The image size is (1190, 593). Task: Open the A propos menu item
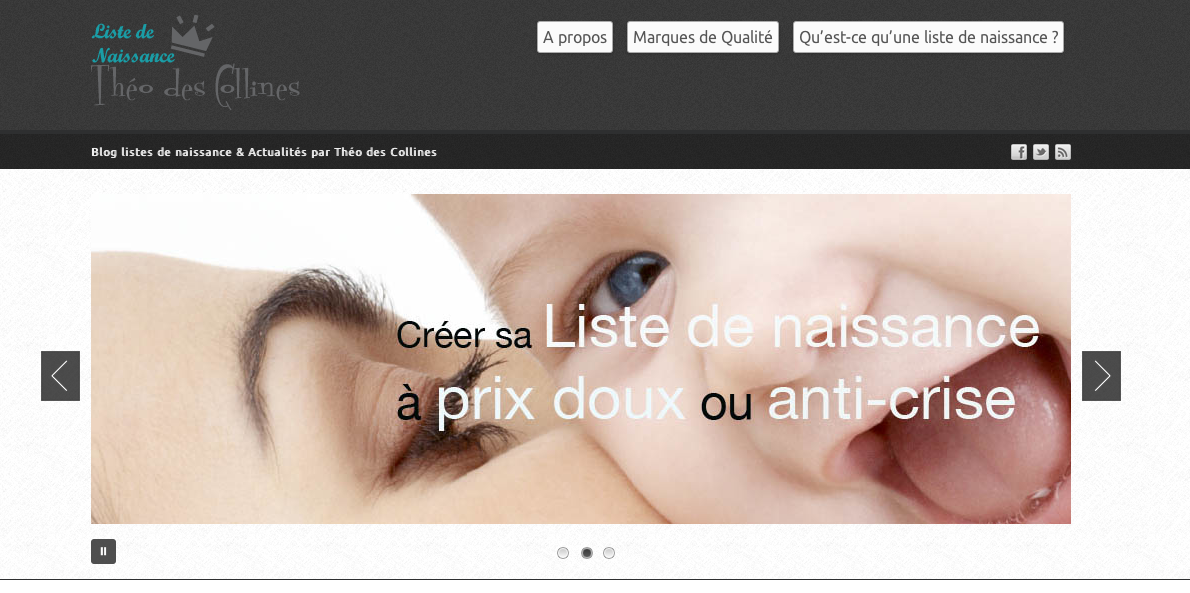(575, 37)
